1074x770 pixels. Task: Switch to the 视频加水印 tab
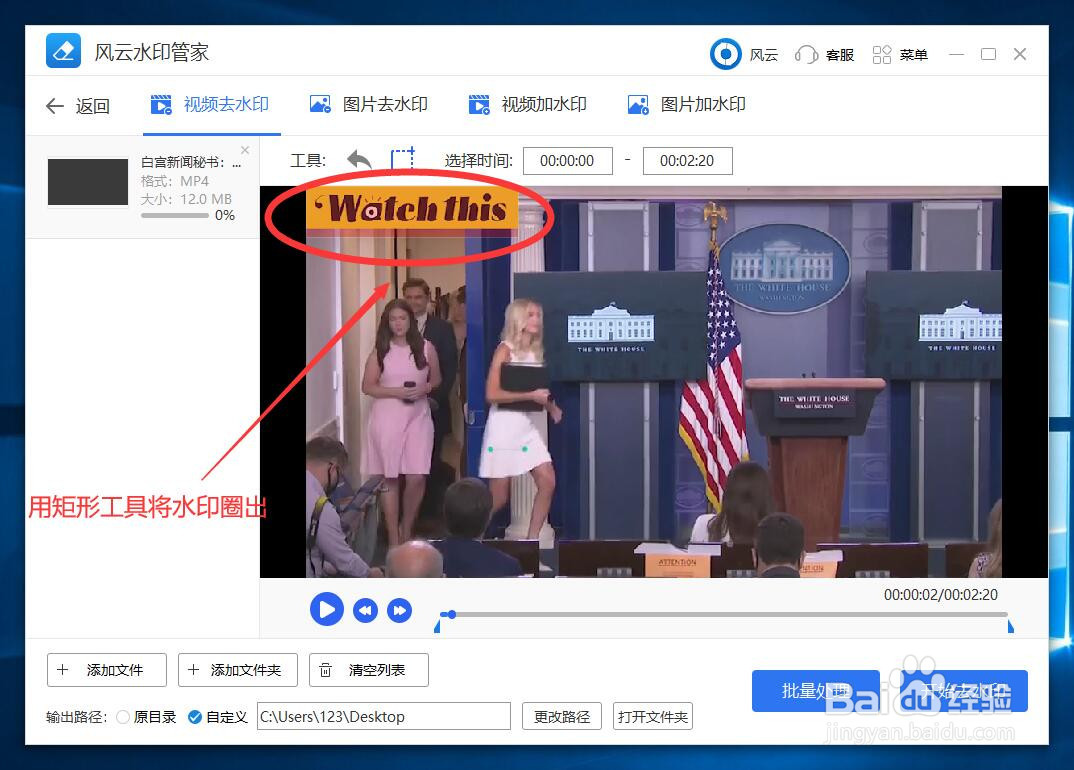pyautogui.click(x=529, y=103)
